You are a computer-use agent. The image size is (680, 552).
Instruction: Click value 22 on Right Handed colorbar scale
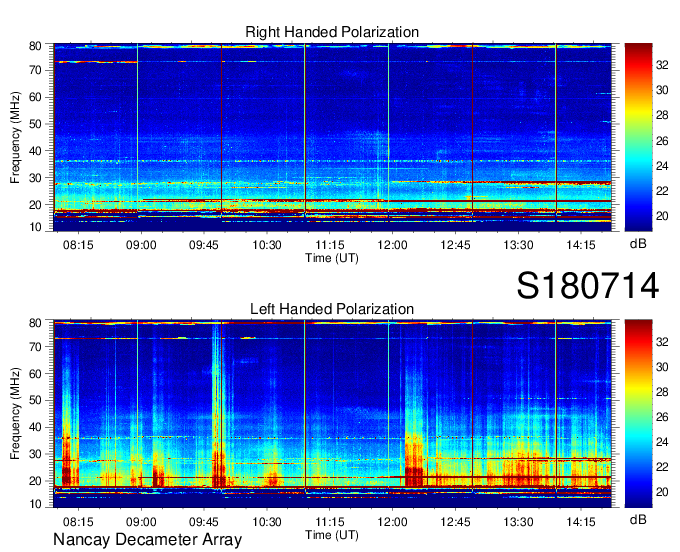[662, 191]
